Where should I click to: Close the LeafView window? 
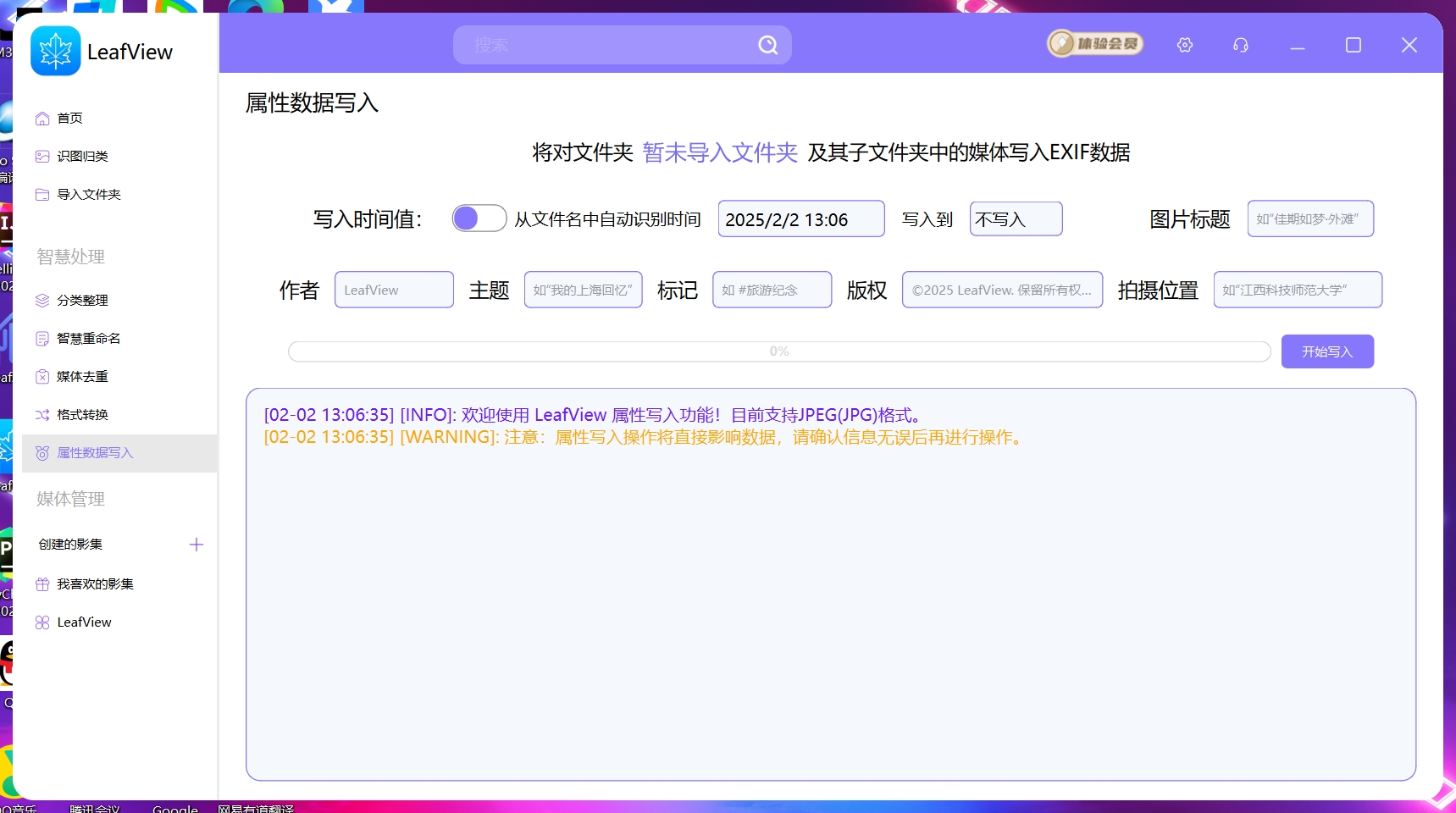click(1409, 45)
